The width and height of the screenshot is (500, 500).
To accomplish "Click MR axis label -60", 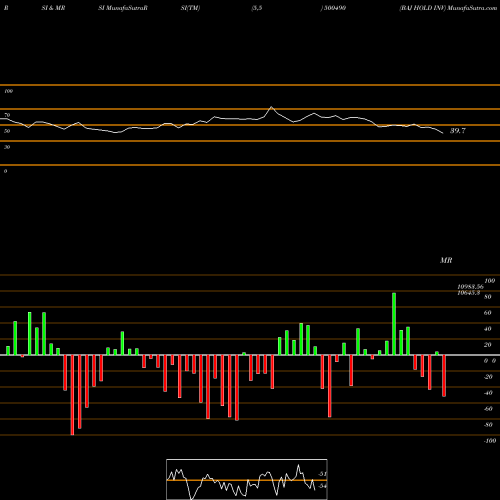I will pos(488,409).
